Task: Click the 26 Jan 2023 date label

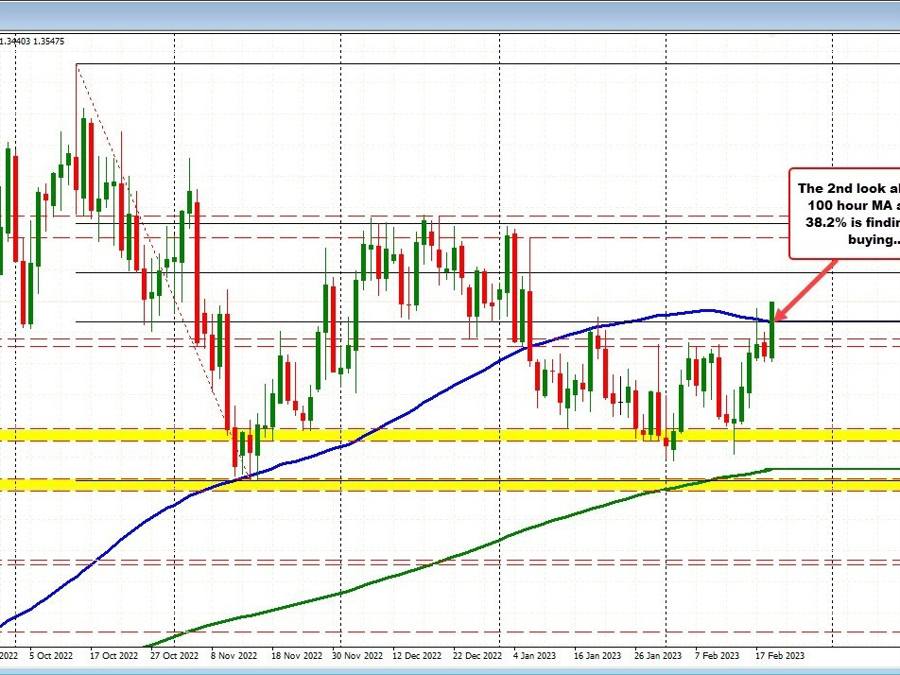Action: point(656,659)
